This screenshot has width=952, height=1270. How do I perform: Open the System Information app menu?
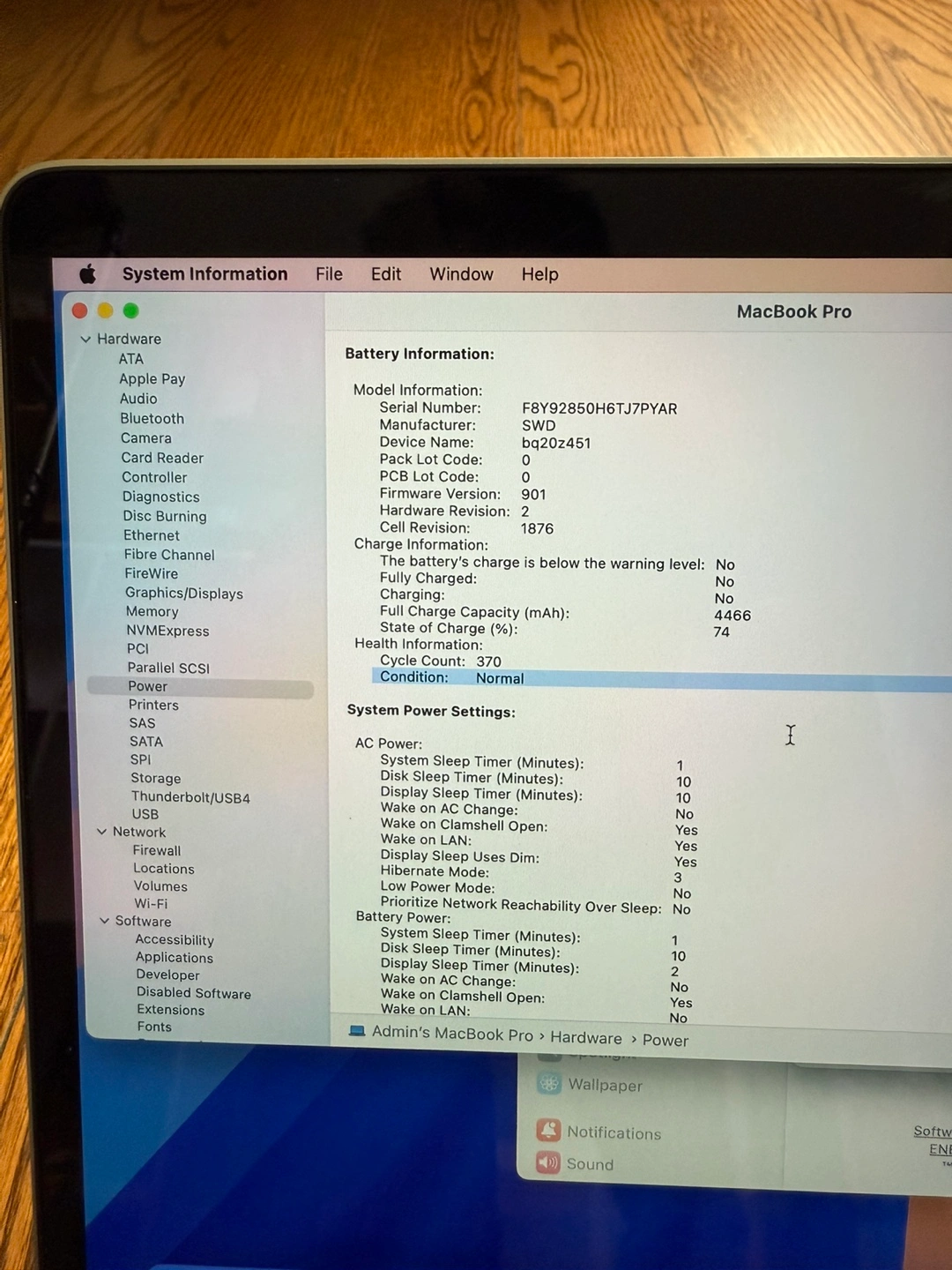205,274
